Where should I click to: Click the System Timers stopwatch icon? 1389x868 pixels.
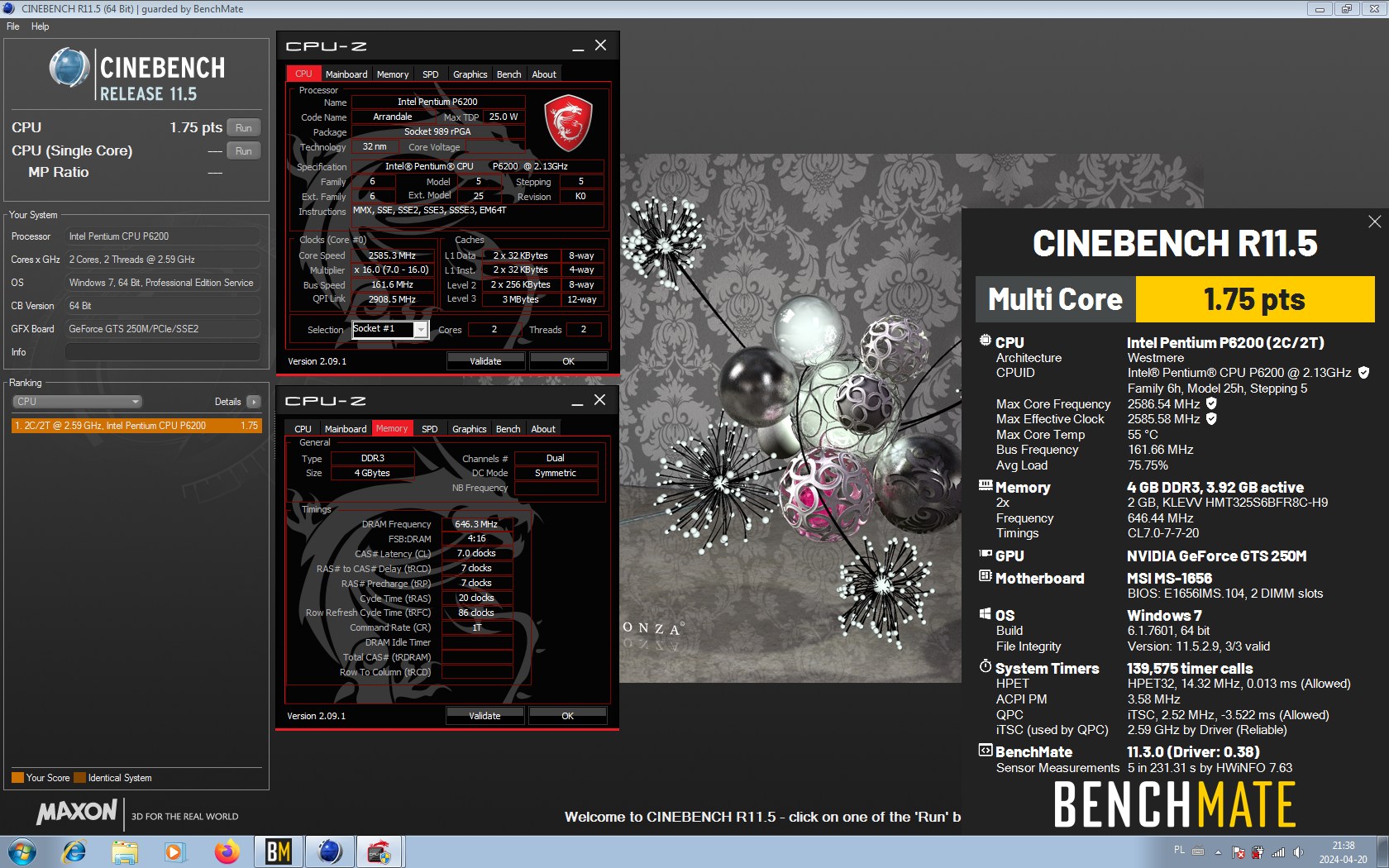[x=986, y=666]
